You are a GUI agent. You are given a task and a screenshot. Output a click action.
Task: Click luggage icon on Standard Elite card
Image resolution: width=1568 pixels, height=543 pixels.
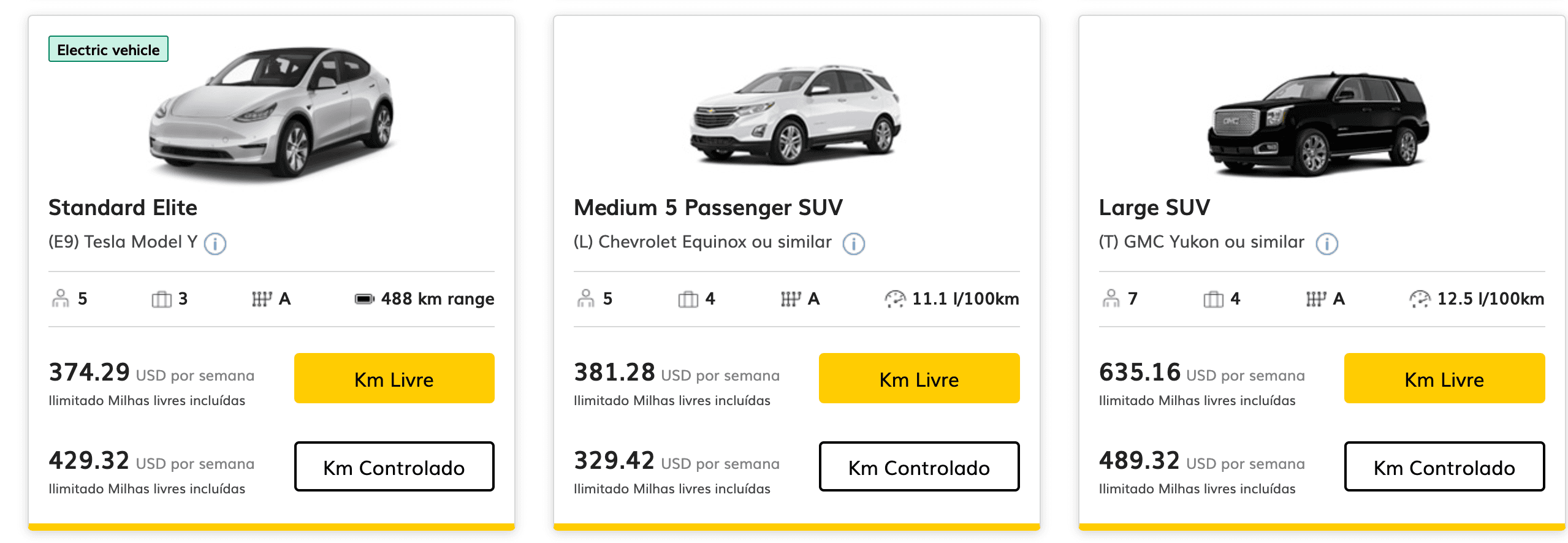point(162,299)
